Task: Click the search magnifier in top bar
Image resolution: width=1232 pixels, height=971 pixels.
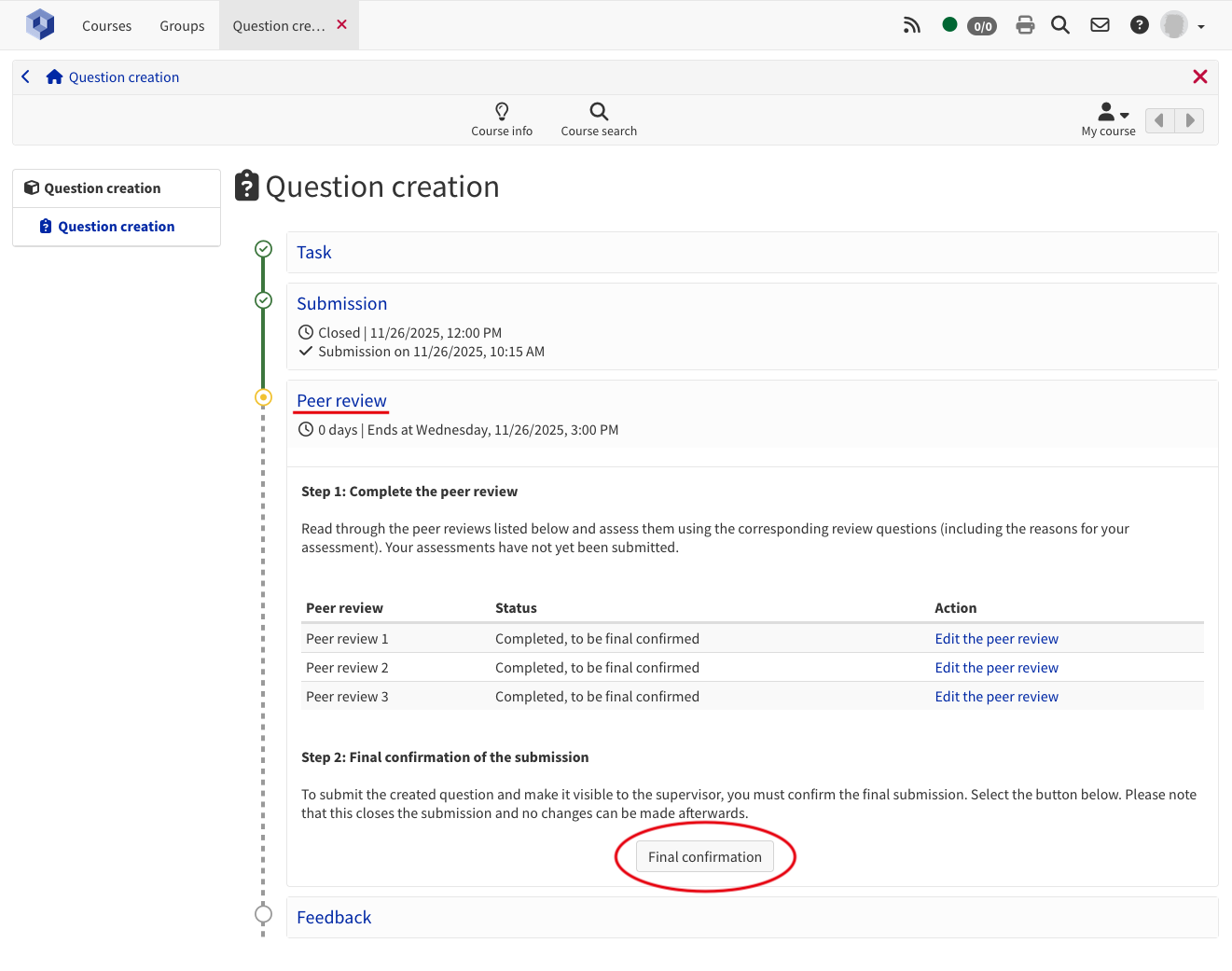Action: (1060, 25)
